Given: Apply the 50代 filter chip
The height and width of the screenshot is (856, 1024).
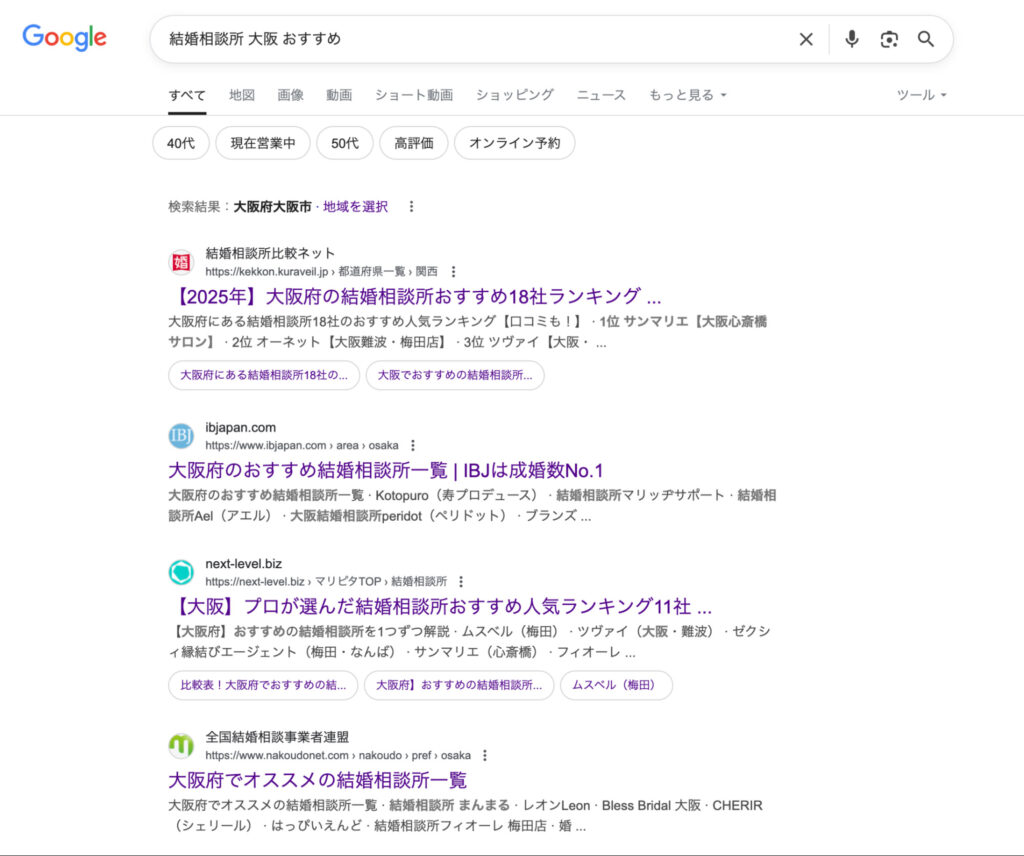Looking at the screenshot, I should 345,143.
